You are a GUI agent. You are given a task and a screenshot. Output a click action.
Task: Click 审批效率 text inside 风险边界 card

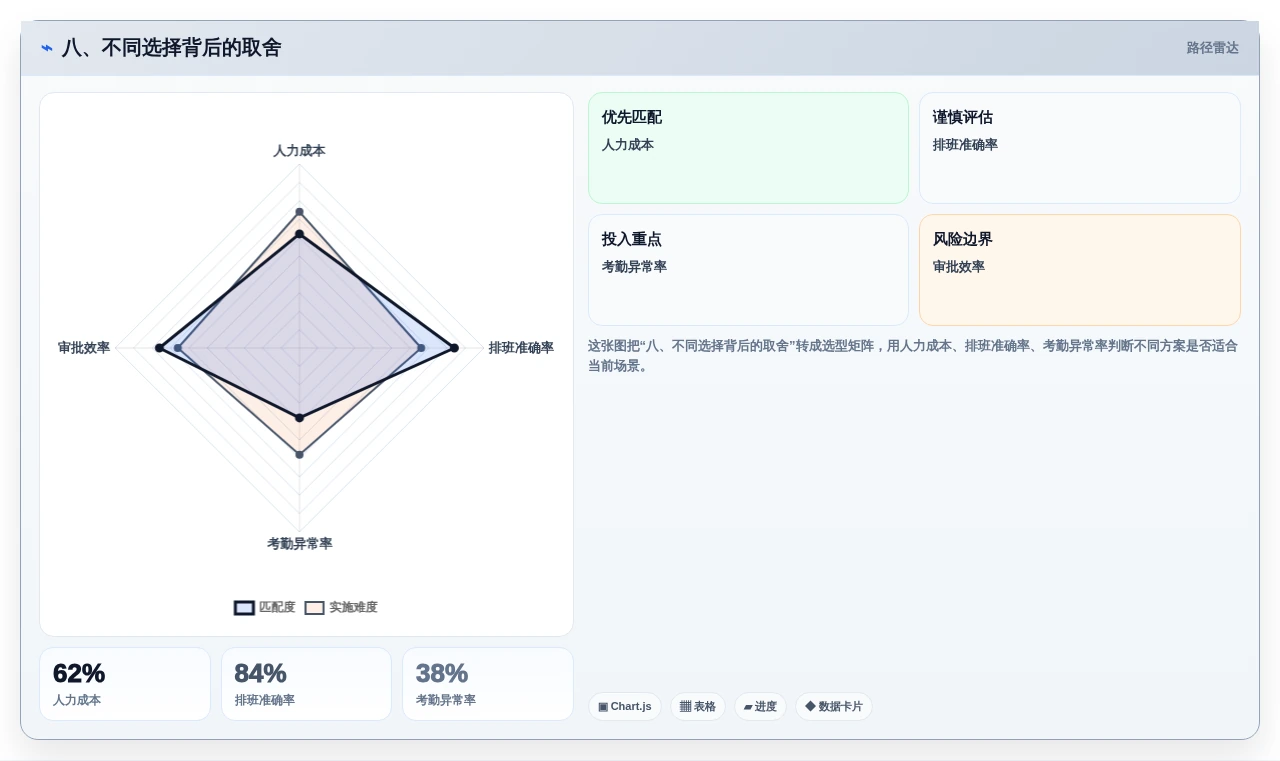pyautogui.click(x=958, y=267)
